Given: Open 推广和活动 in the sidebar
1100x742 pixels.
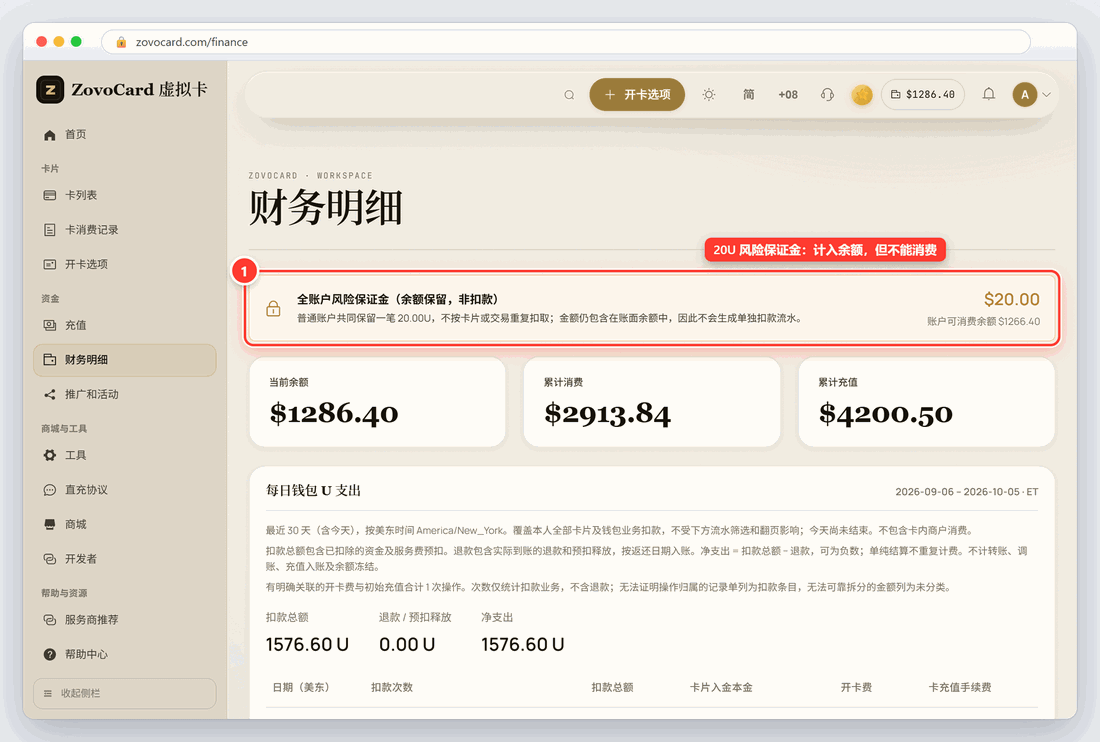Looking at the screenshot, I should click(125, 395).
